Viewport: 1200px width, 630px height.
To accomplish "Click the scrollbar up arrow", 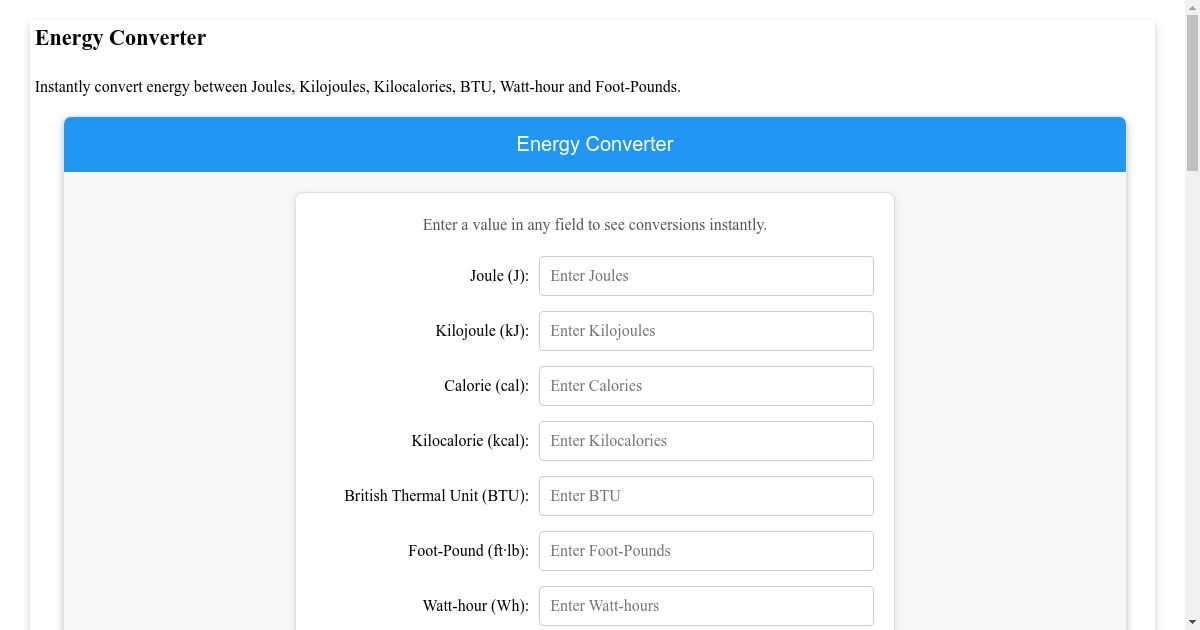I will point(1191,8).
